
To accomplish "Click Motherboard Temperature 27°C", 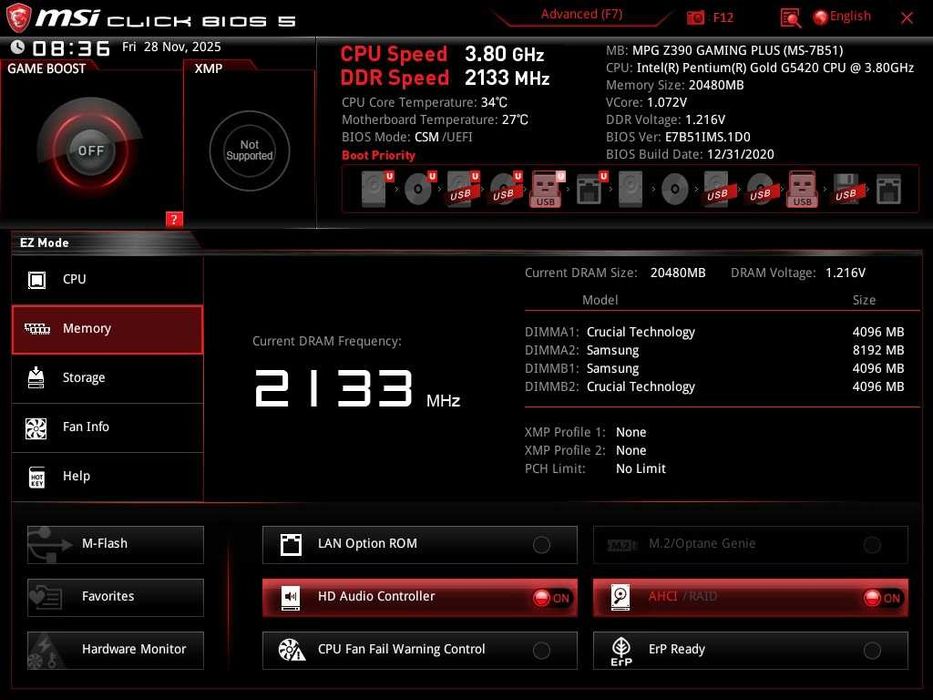I will pyautogui.click(x=435, y=120).
